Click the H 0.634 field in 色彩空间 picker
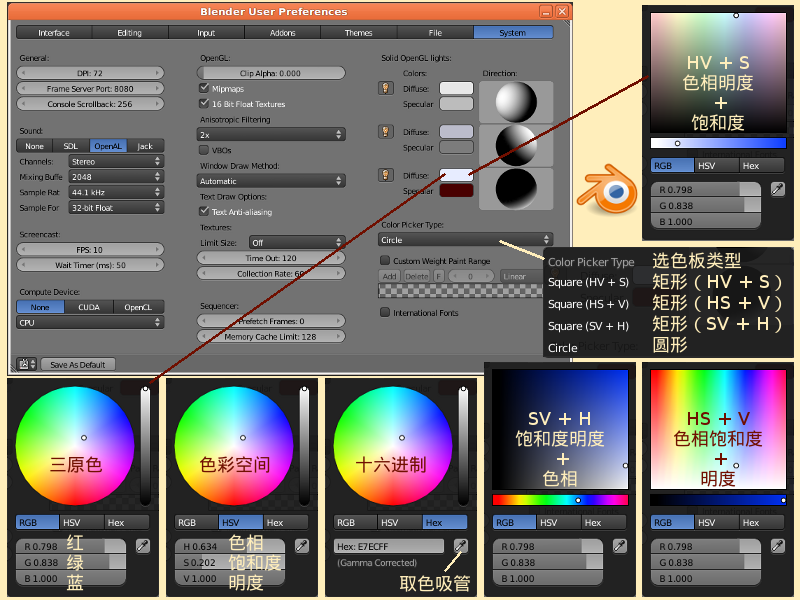Screen dimensions: 800x600 pyautogui.click(x=230, y=546)
